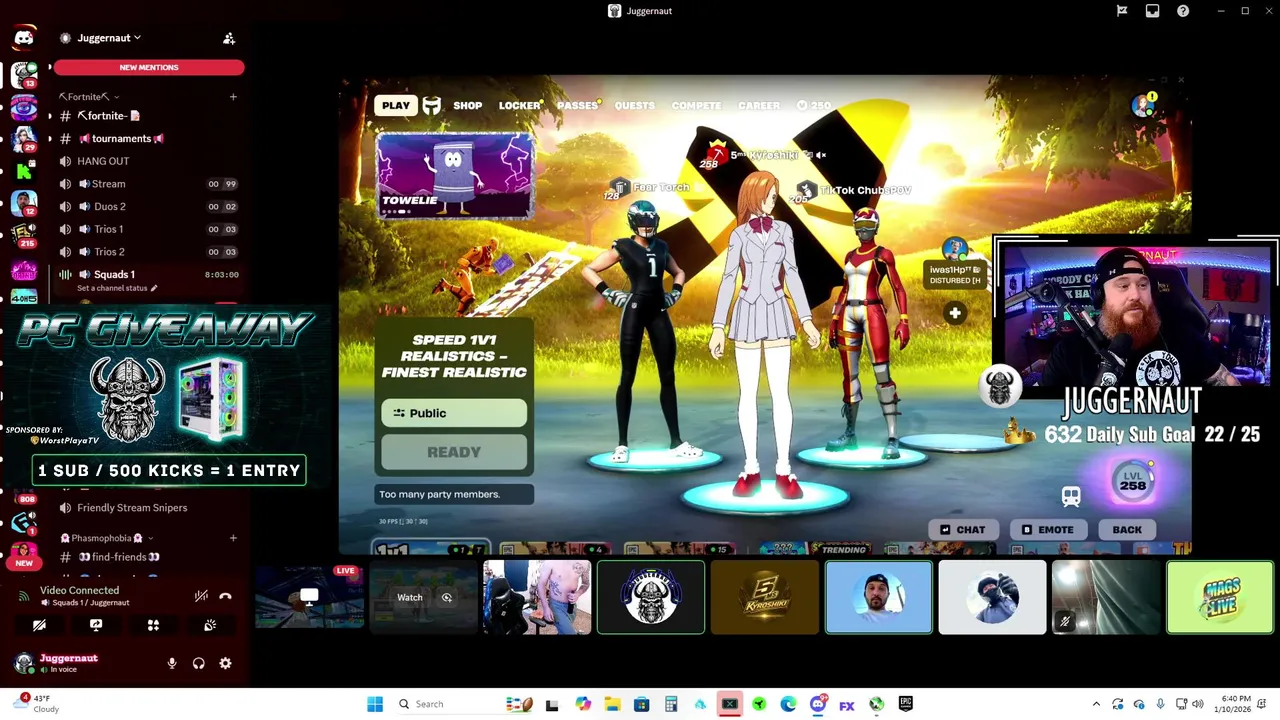Image resolution: width=1280 pixels, height=720 pixels.
Task: Open Microsoft Edge in taskbar
Action: (788, 704)
